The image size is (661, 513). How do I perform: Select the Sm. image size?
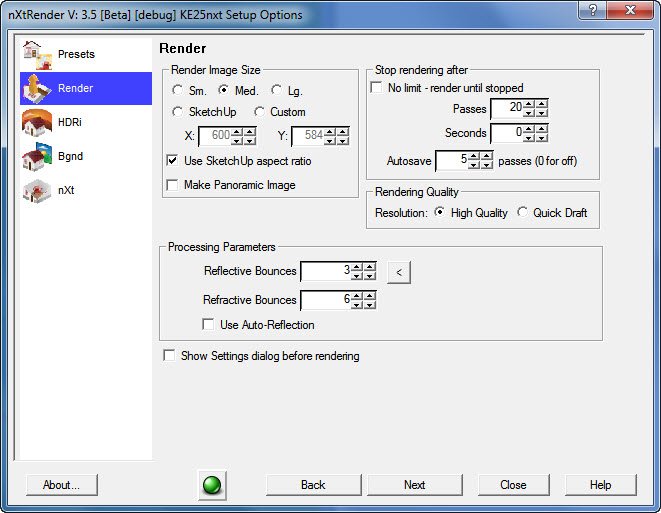(x=177, y=90)
